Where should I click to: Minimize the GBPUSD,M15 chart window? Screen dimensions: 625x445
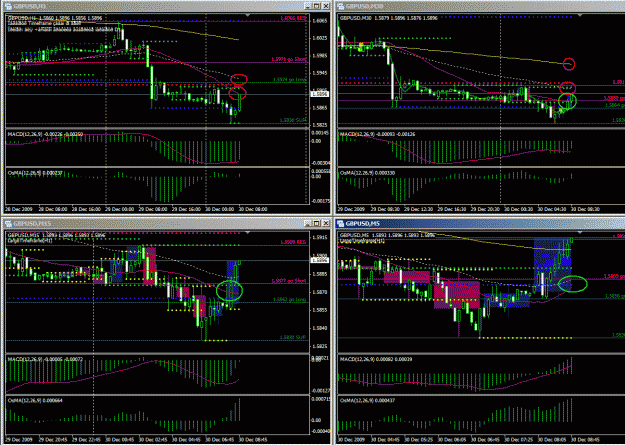tap(307, 223)
